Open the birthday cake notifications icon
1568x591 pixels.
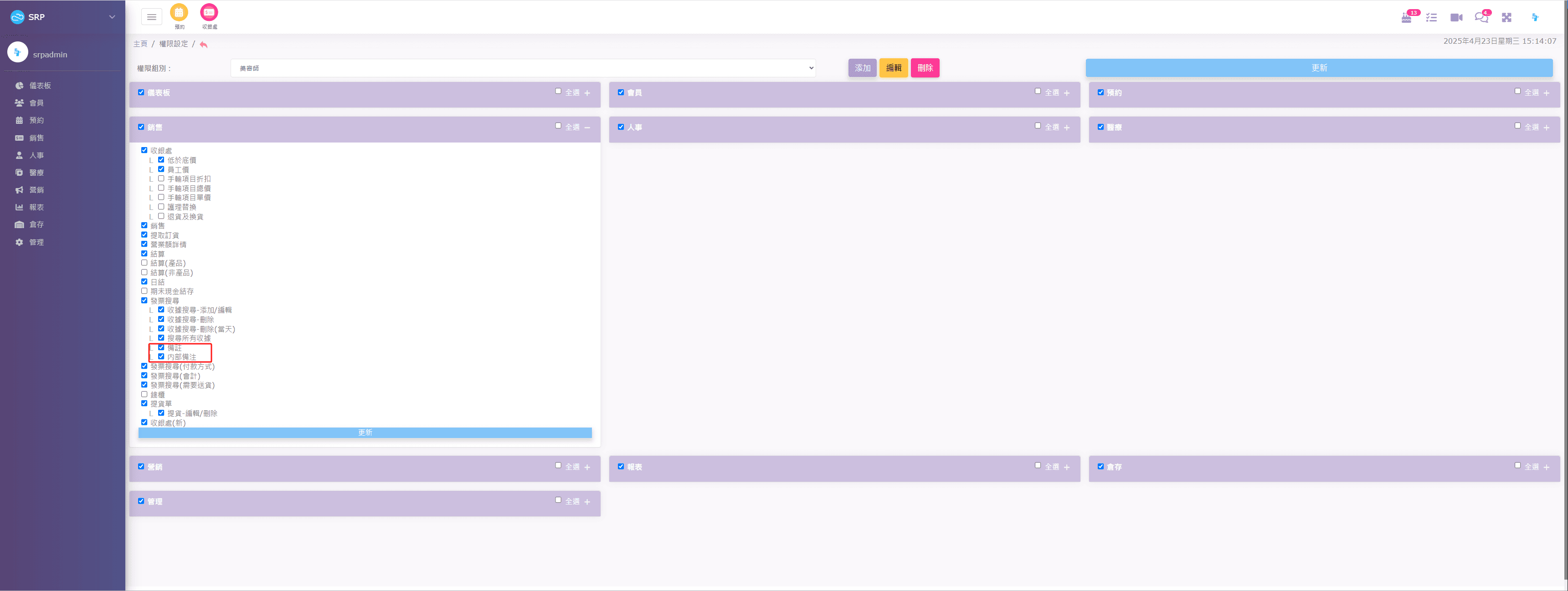[x=1406, y=18]
